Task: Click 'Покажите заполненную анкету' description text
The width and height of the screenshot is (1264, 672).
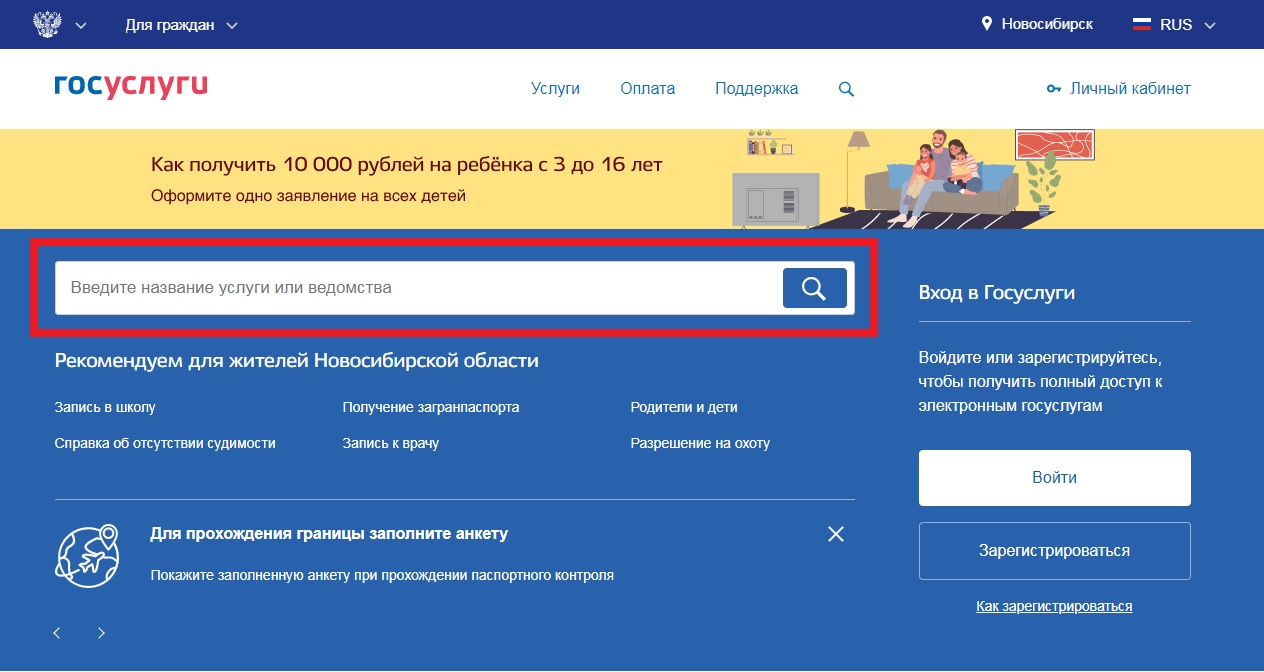Action: tap(382, 575)
